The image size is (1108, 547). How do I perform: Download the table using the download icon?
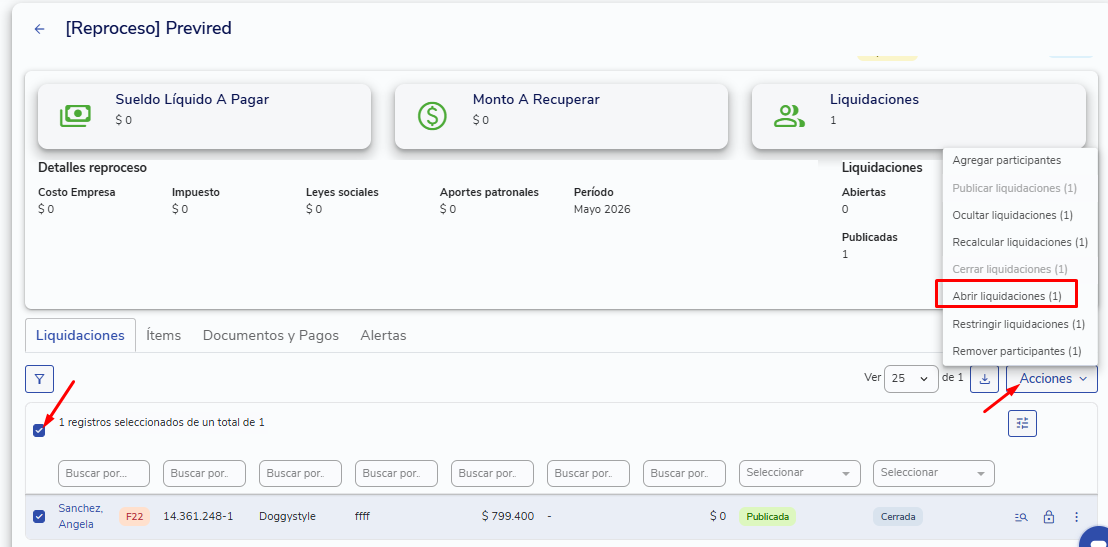pyautogui.click(x=984, y=379)
